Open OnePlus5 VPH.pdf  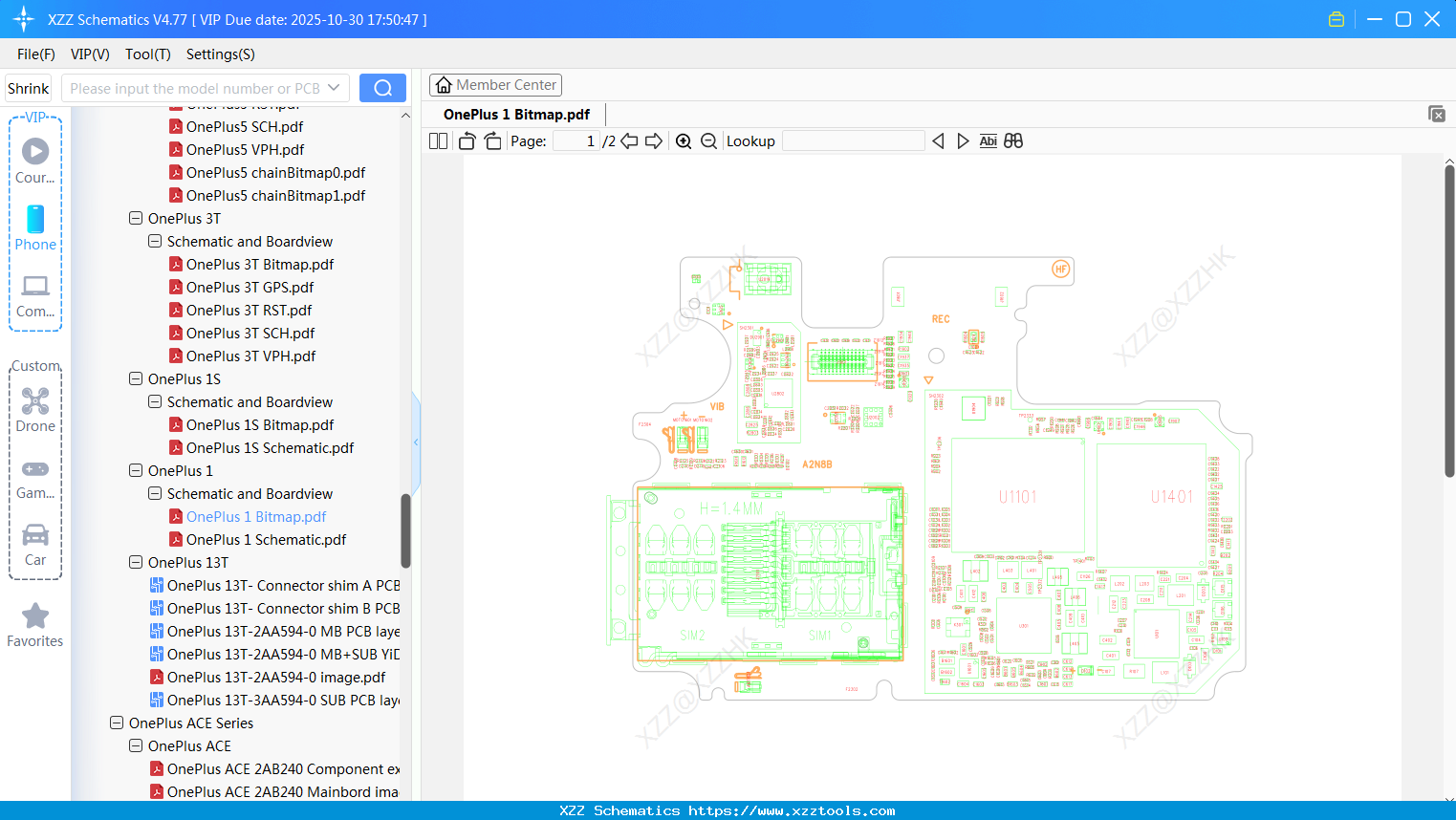point(245,149)
